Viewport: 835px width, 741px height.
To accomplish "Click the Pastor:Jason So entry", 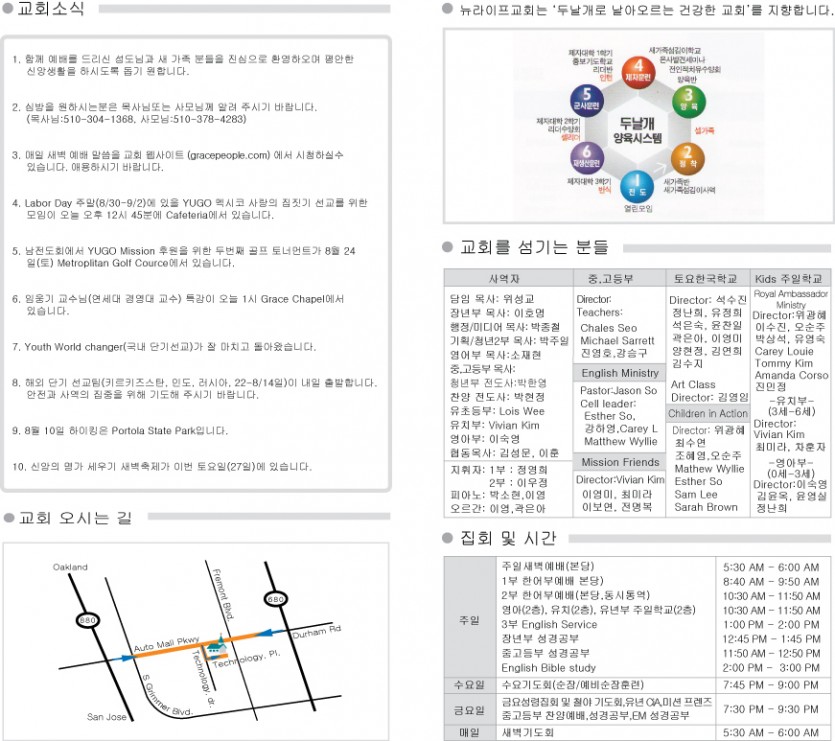I will coord(618,390).
